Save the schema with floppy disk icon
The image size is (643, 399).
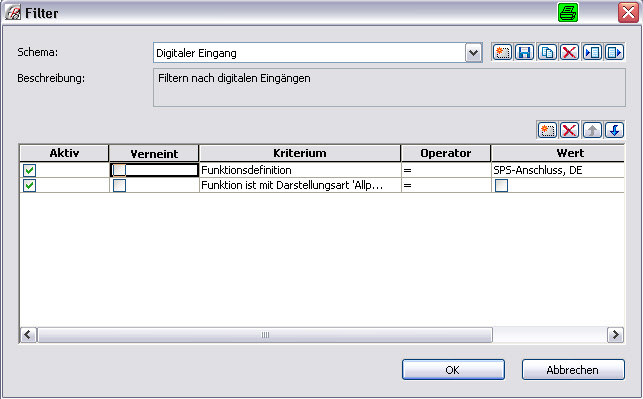click(x=524, y=52)
